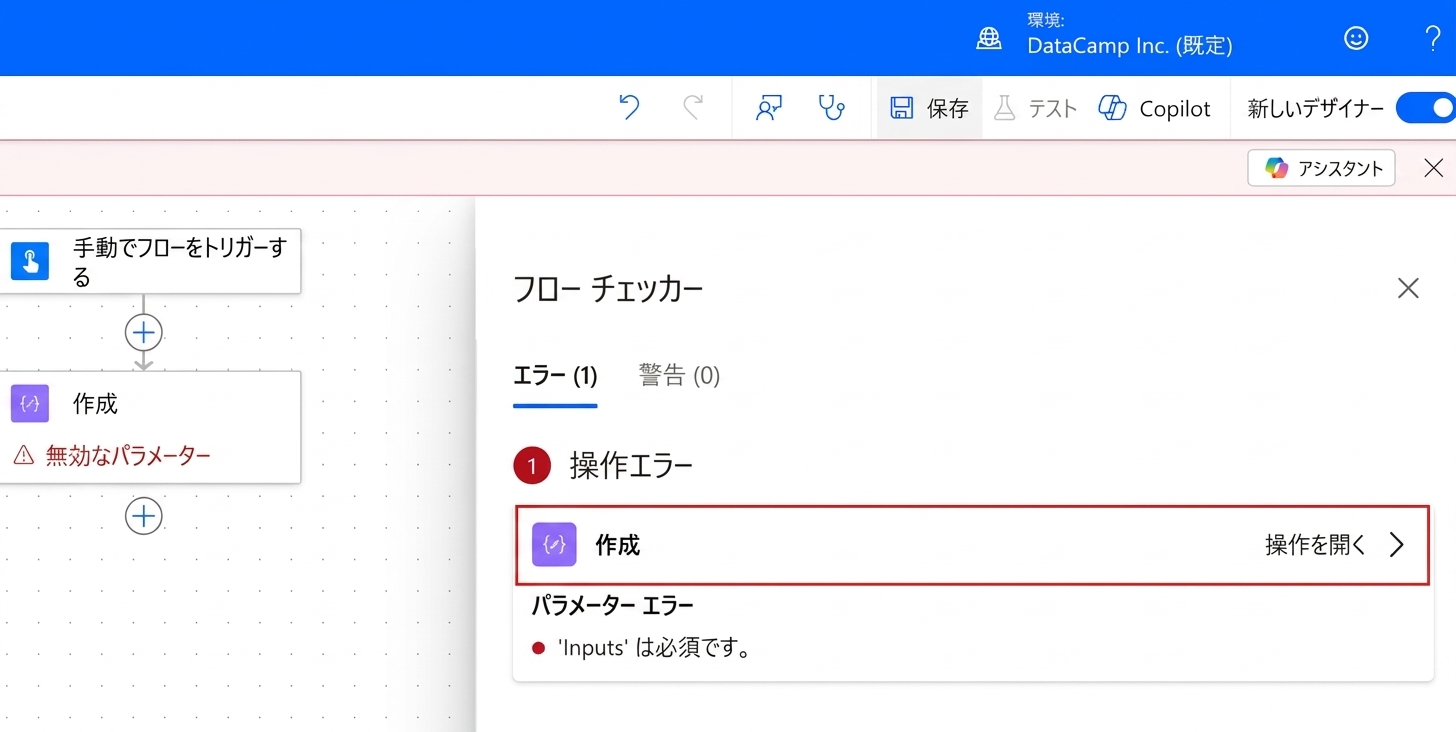This screenshot has height=732, width=1456.
Task: Click the テスト flask button
Action: click(1035, 108)
